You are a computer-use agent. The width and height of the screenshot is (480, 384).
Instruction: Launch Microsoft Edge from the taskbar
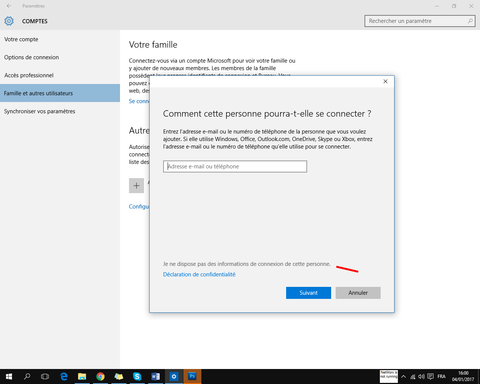64,376
